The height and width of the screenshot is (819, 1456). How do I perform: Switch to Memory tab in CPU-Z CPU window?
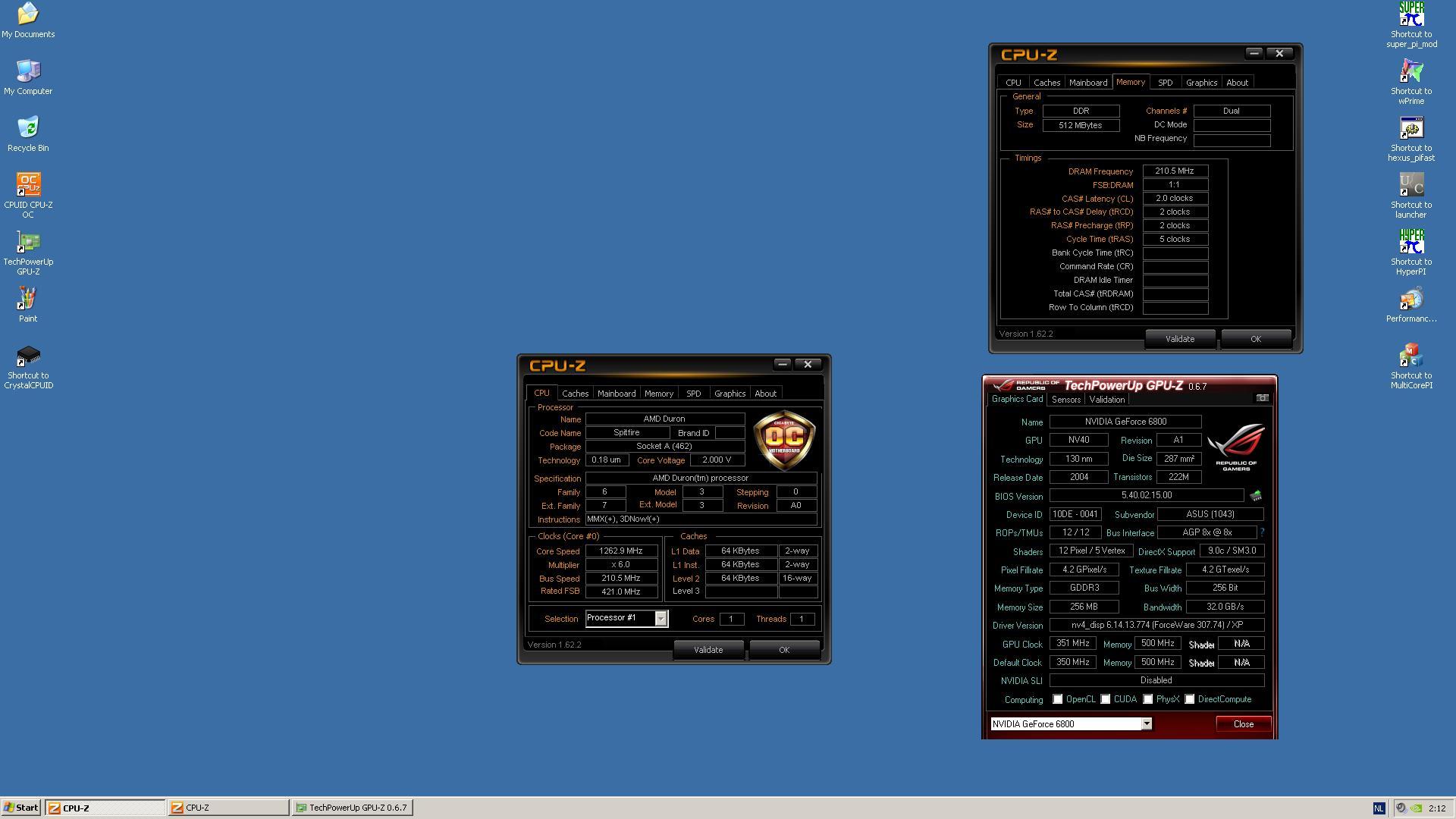pos(658,394)
